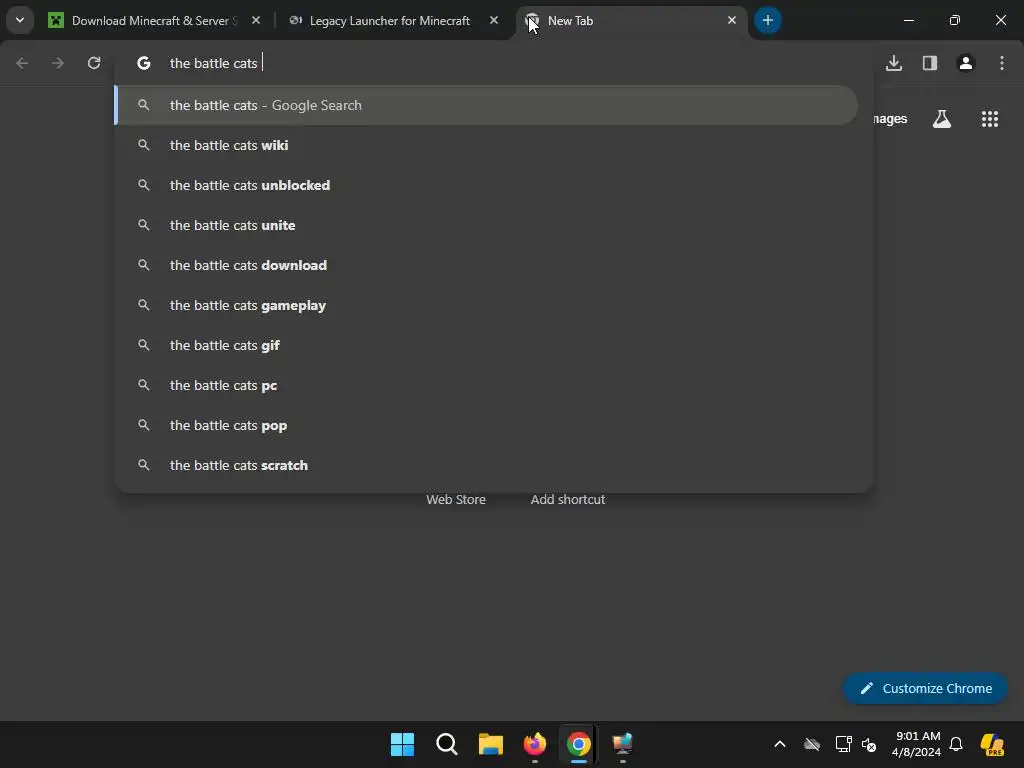
Task: Click the Chrome taskbar icon
Action: 579,744
